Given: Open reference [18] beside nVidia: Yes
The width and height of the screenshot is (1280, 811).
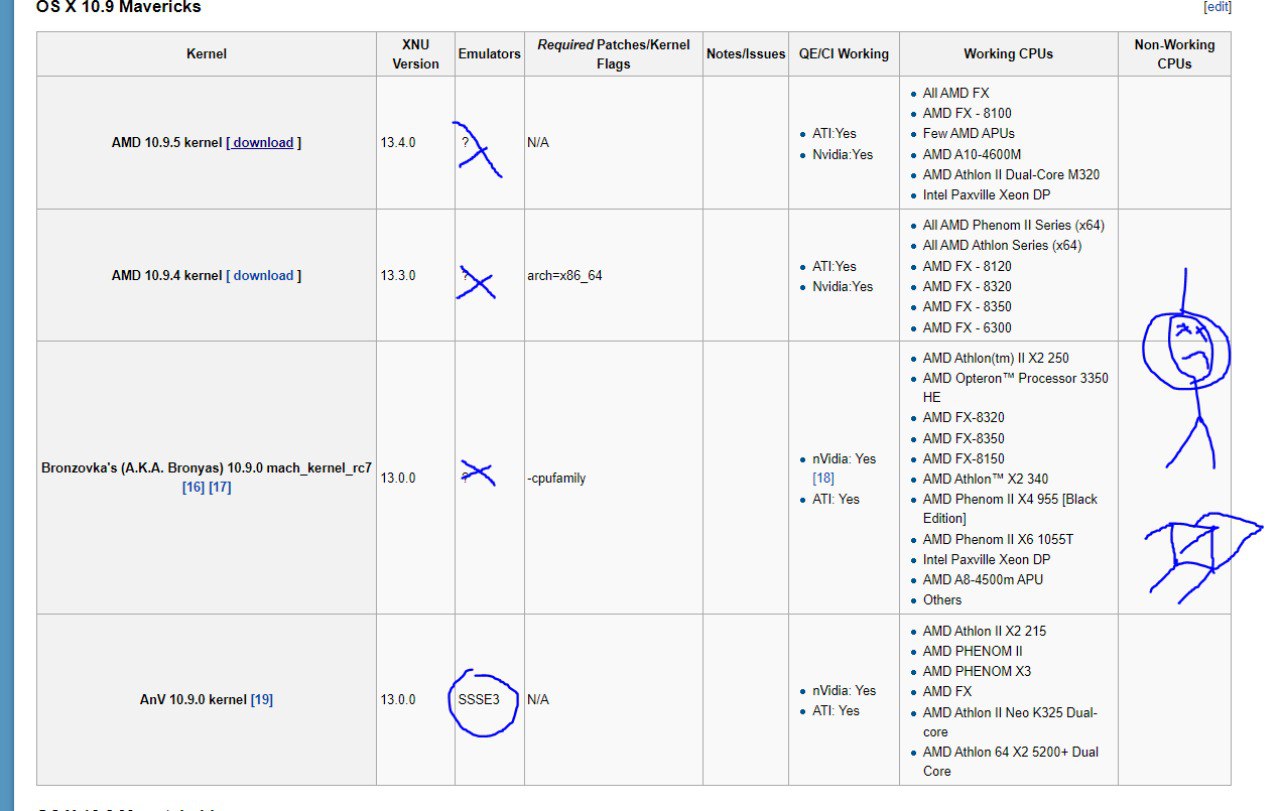Looking at the screenshot, I should coord(823,478).
